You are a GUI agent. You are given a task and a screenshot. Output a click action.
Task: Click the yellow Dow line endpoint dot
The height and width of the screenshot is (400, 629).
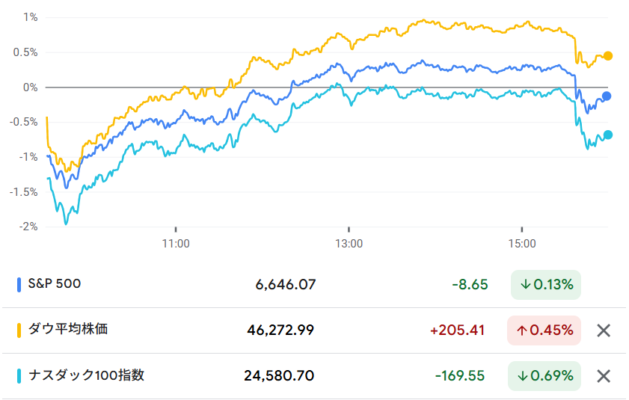607,56
